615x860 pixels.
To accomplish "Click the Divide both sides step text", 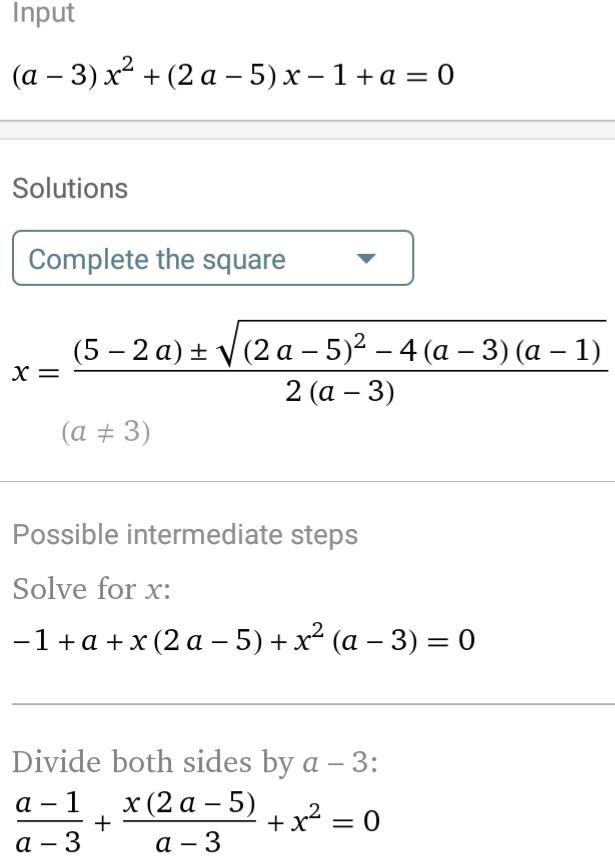I will pyautogui.click(x=195, y=763).
